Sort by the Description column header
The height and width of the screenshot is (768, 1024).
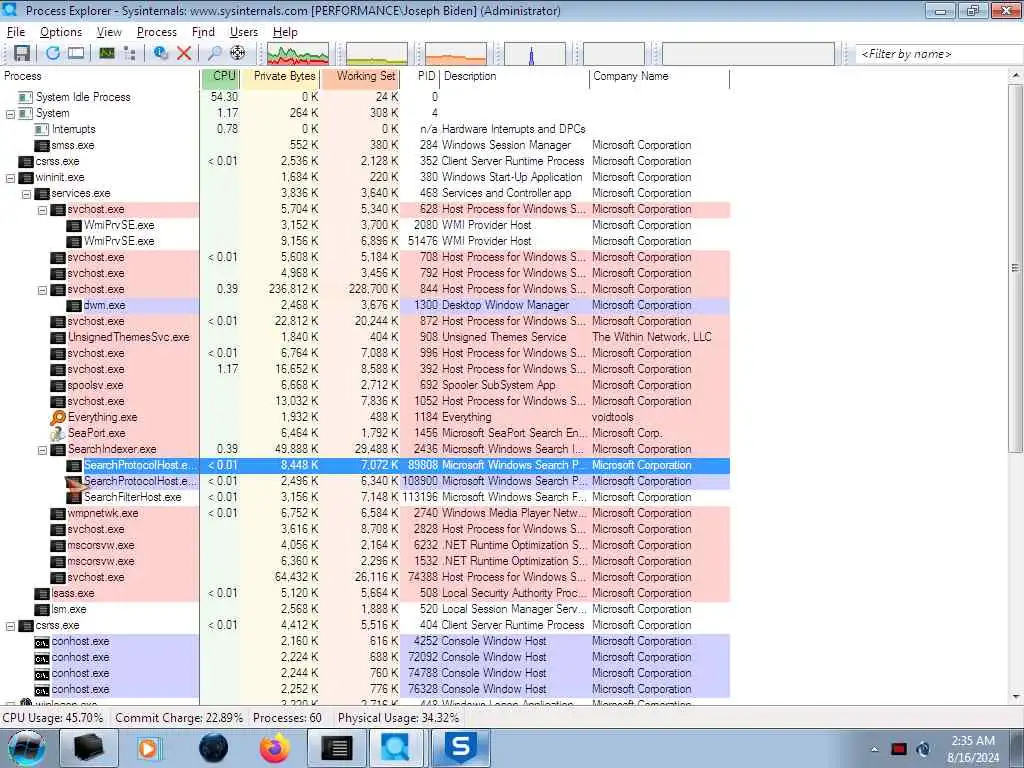pyautogui.click(x=515, y=76)
